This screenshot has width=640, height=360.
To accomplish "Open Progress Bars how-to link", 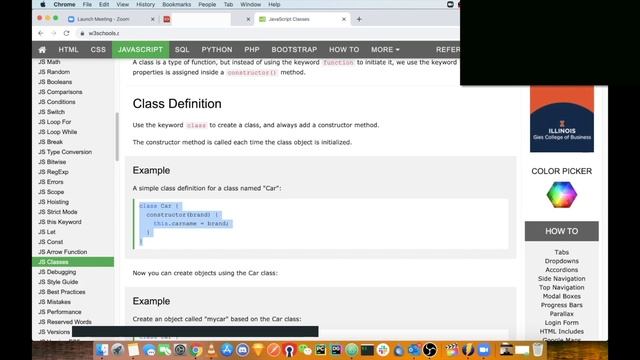I will tap(562, 305).
